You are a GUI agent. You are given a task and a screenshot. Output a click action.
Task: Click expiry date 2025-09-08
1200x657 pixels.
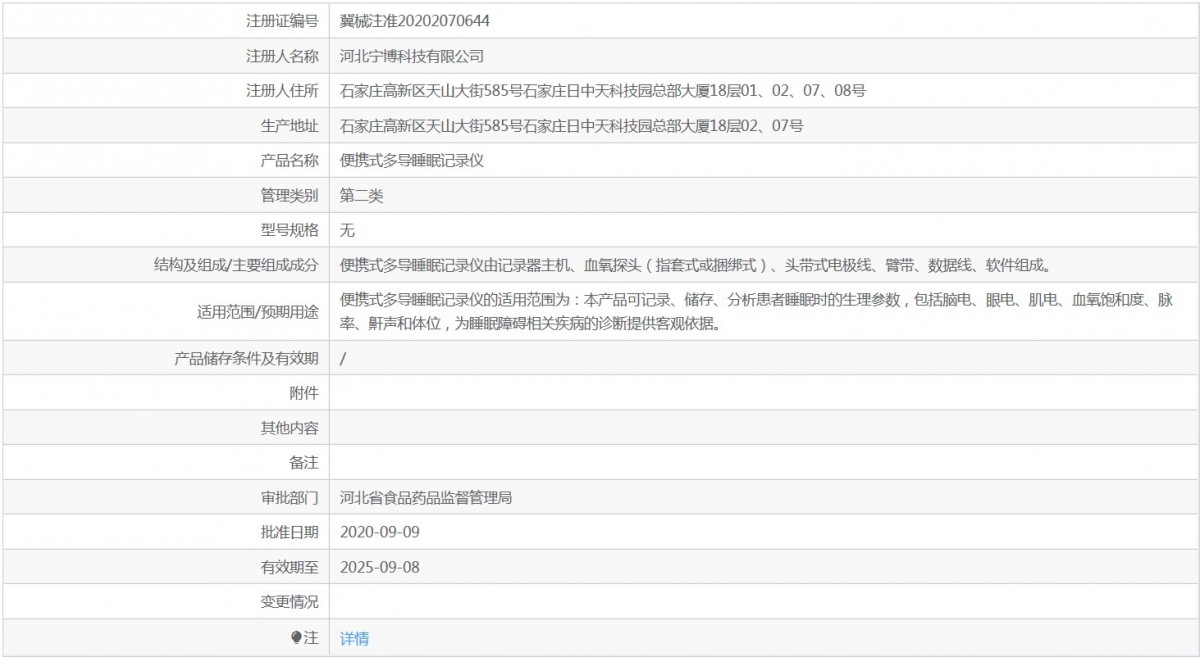click(x=380, y=567)
